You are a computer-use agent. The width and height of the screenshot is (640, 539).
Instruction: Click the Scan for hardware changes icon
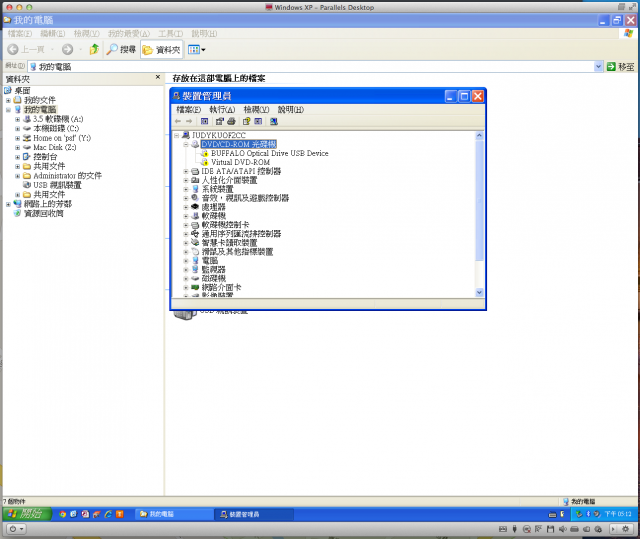coord(273,121)
